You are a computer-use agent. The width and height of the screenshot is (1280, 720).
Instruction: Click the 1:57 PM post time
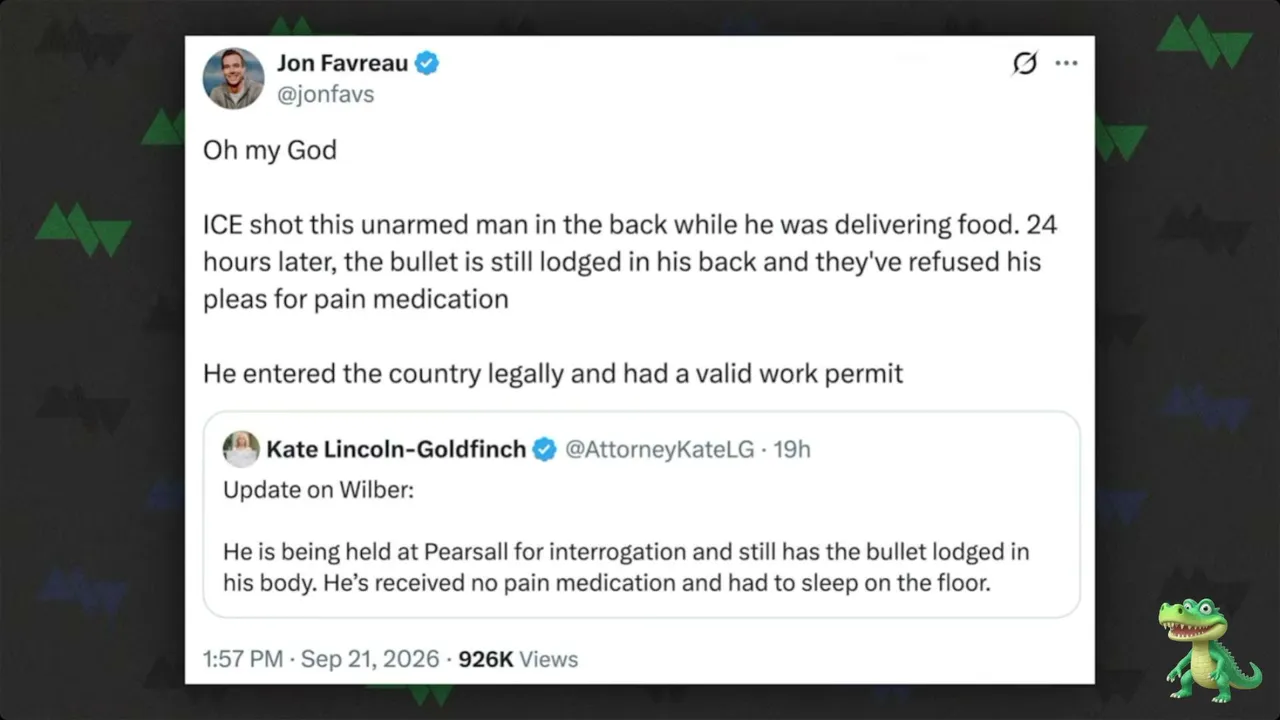(x=241, y=659)
